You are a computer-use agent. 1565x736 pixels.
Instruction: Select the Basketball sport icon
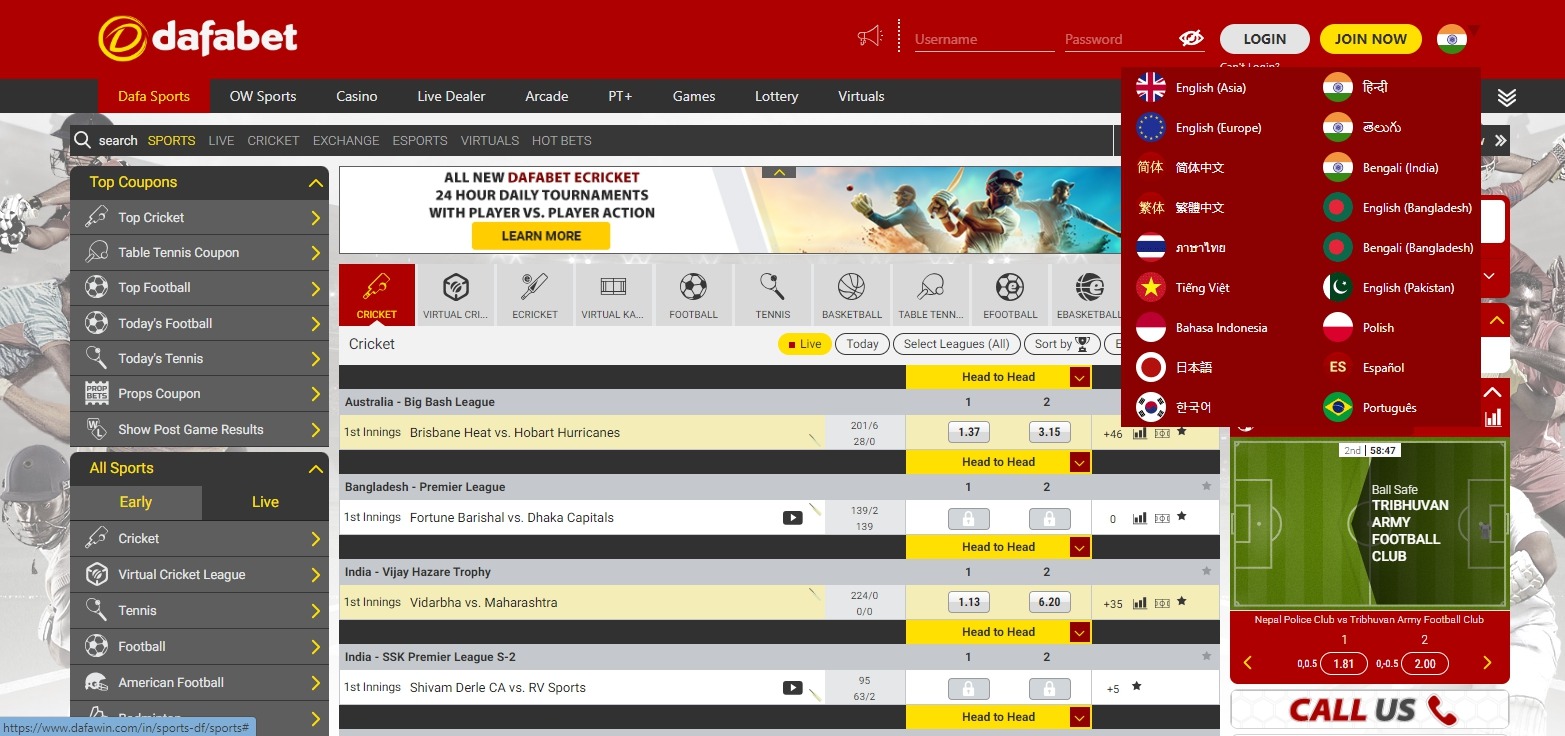pyautogui.click(x=852, y=294)
